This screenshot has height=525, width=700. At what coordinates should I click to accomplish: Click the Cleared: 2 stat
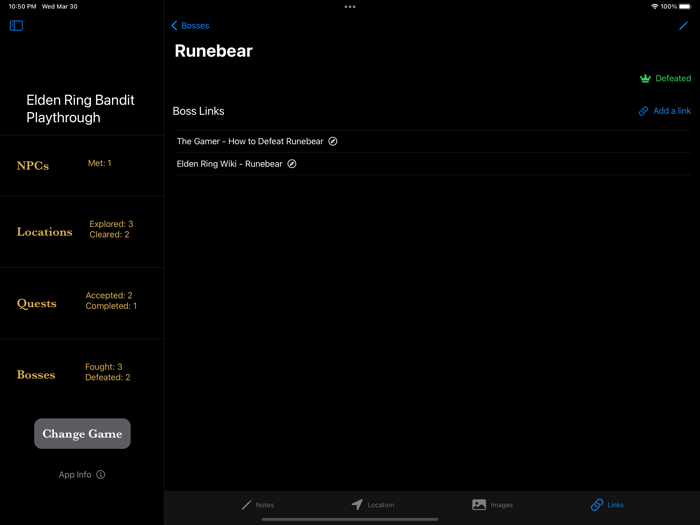(109, 235)
